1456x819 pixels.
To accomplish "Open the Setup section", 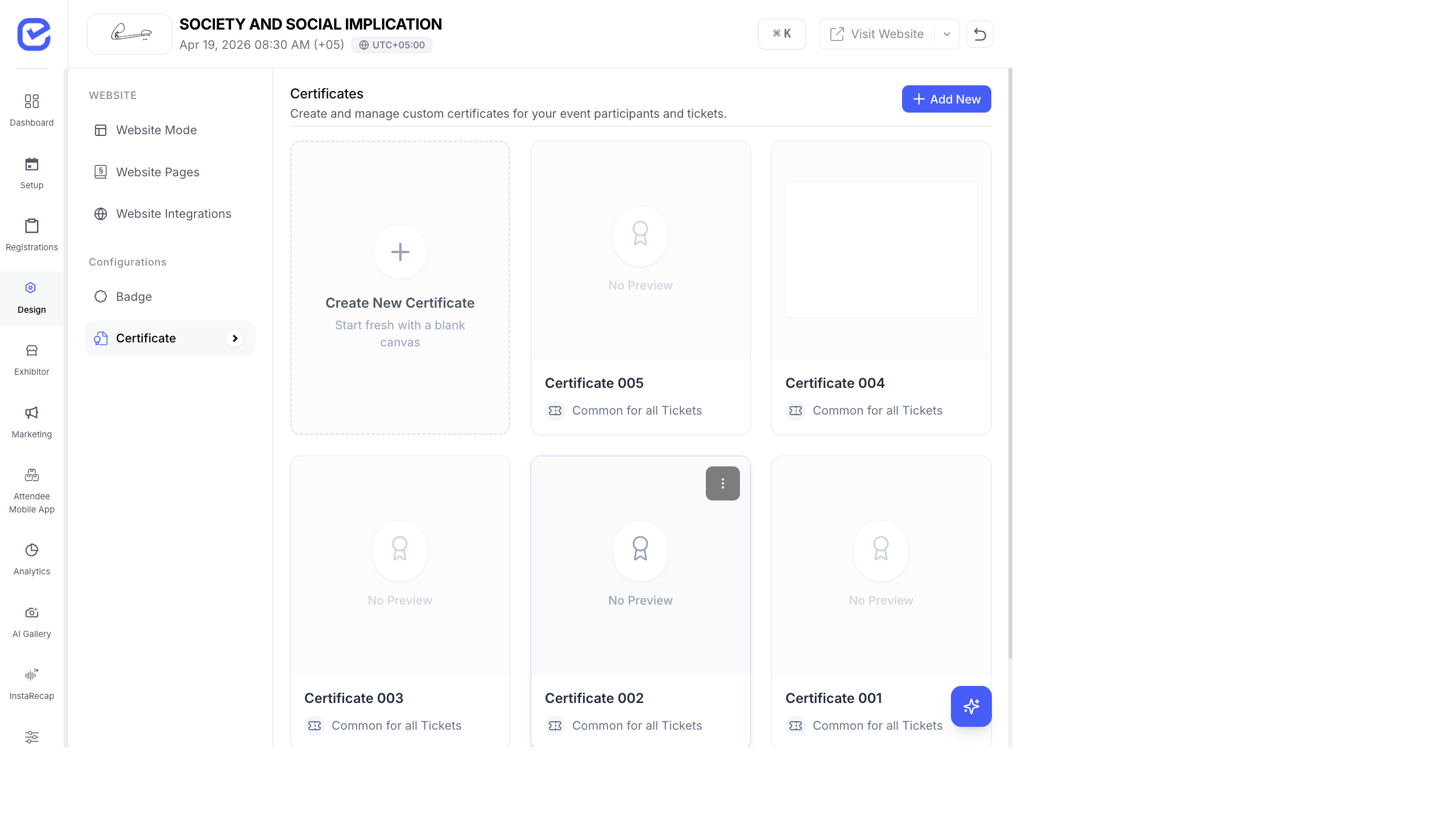I will point(32,173).
